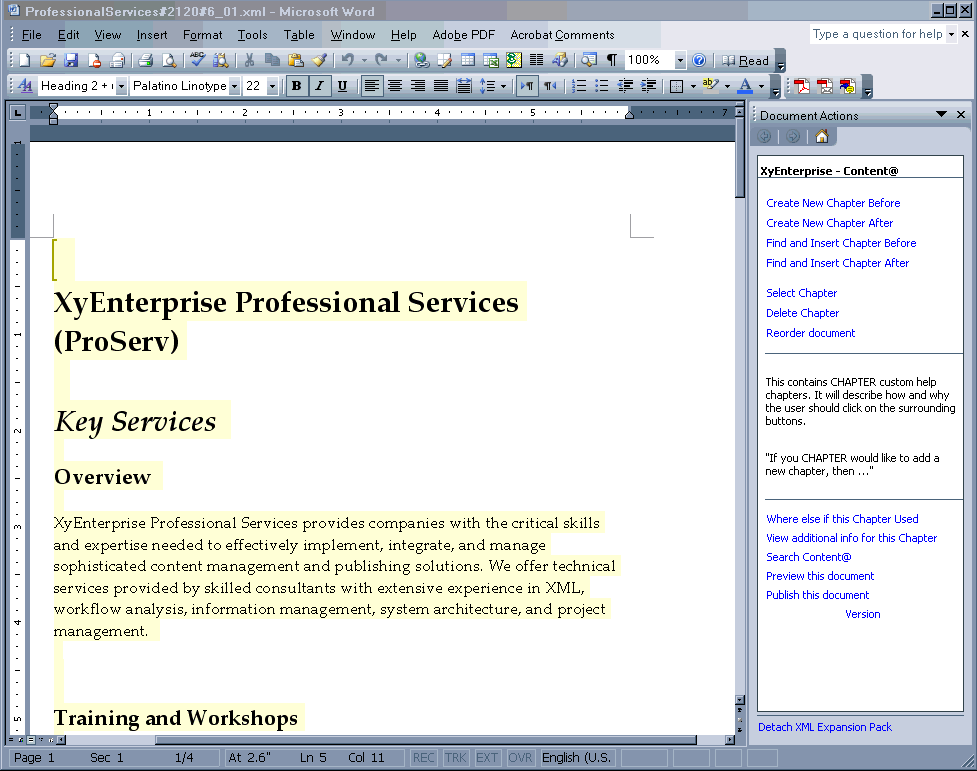977x771 pixels.
Task: Open the Document Actions pane menu arrow
Action: pyautogui.click(x=941, y=115)
